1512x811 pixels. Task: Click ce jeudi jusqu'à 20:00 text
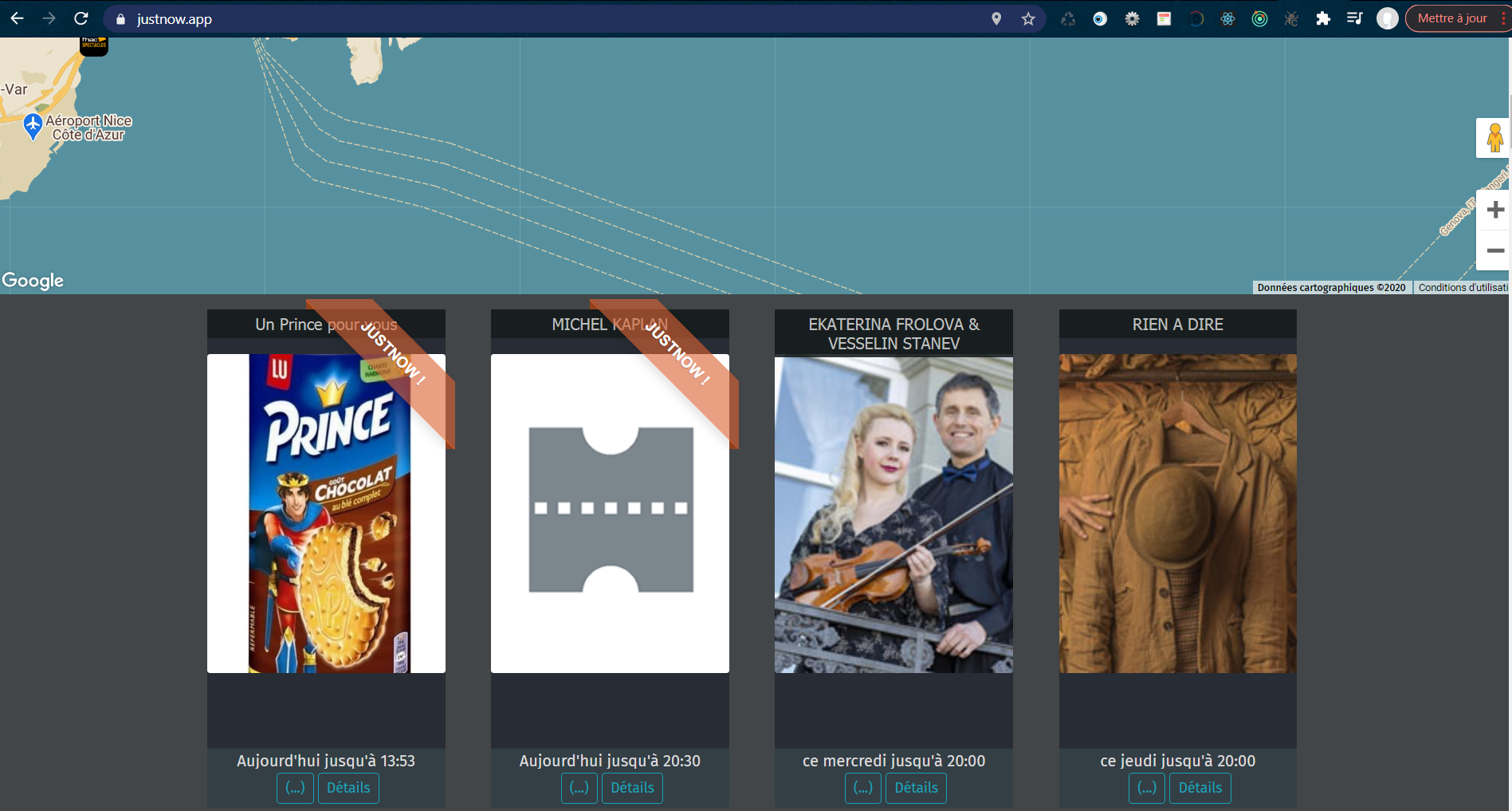(x=1177, y=761)
